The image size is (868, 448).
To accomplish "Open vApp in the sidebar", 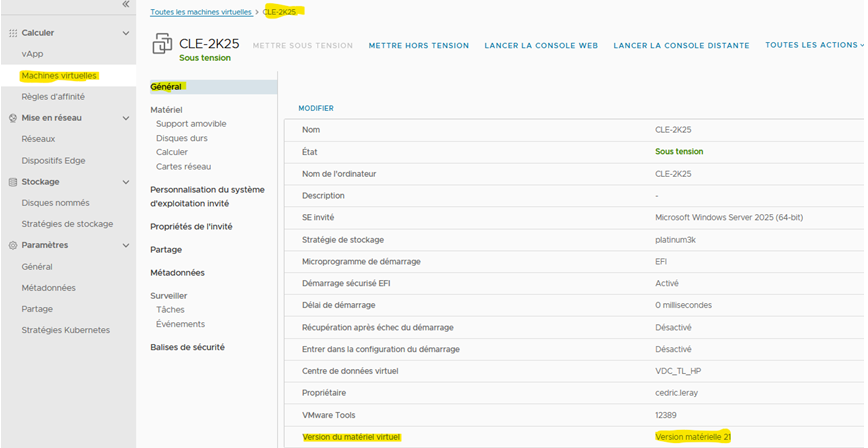I will [x=32, y=54].
